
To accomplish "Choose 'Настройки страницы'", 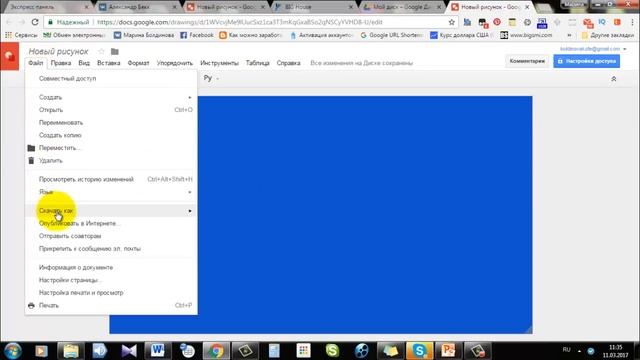I will [x=111, y=280].
